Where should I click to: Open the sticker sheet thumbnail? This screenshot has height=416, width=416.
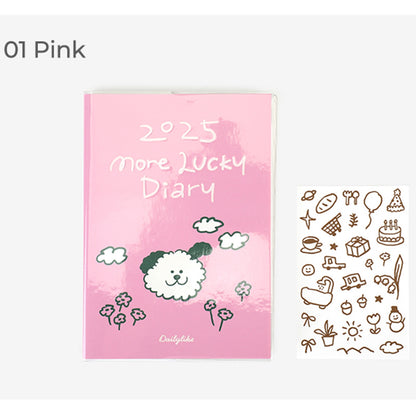[x=353, y=272]
